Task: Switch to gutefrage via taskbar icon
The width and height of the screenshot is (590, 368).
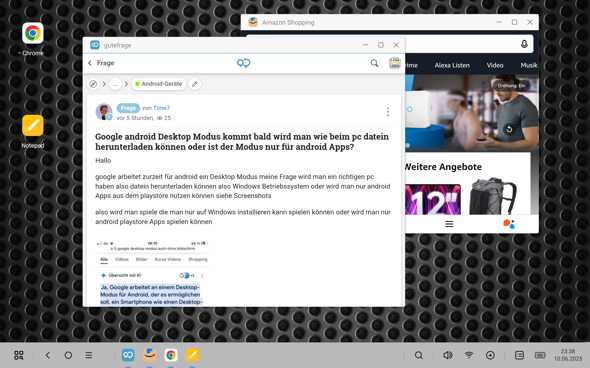Action: pyautogui.click(x=128, y=355)
